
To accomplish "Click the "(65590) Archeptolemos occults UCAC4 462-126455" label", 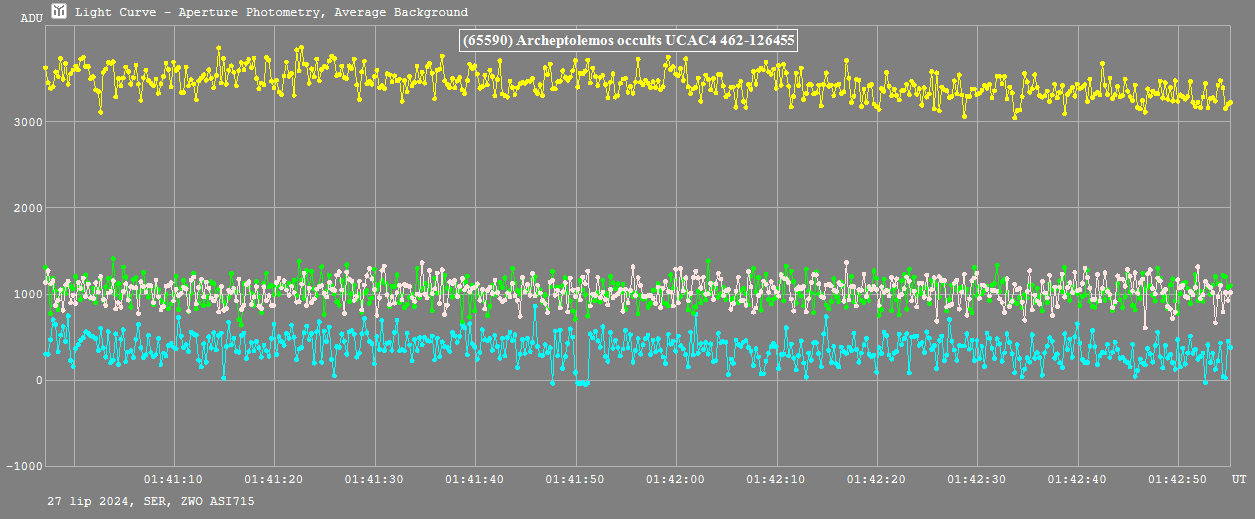I will click(629, 40).
